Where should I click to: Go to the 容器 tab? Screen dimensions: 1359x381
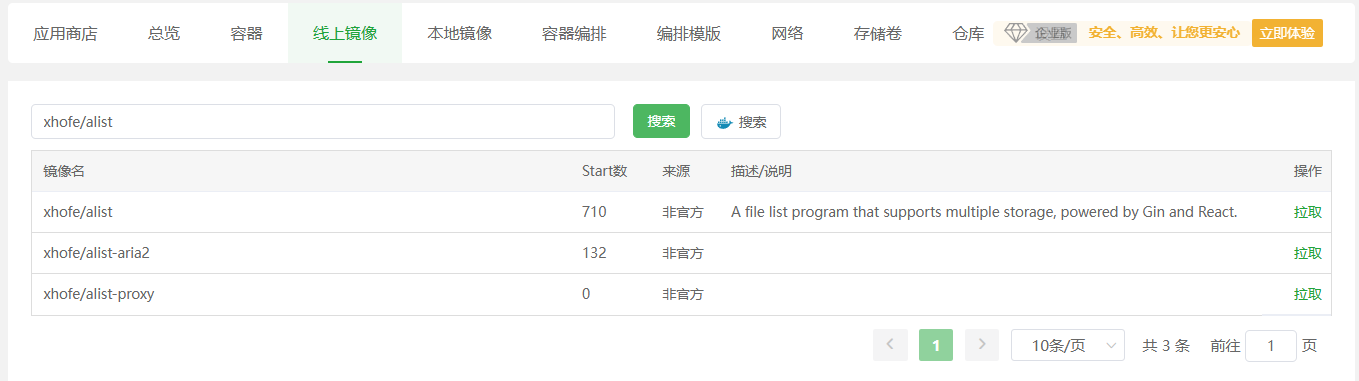click(246, 33)
